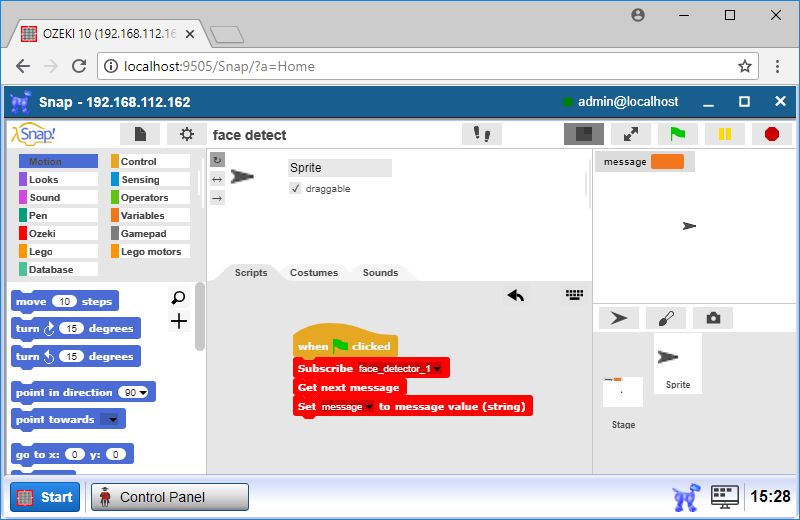The height and width of the screenshot is (520, 800).
Task: Add a new turtle sprite
Action: (619, 318)
